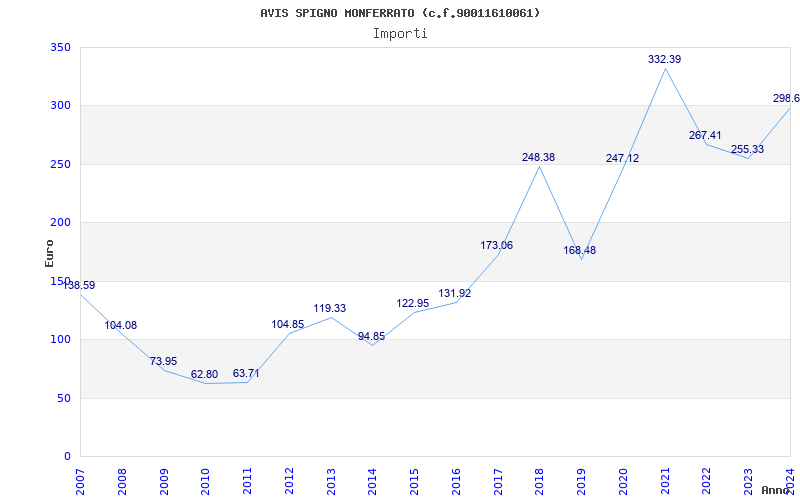Click the x-axis year 2014
This screenshot has width=800, height=500.
tap(372, 482)
